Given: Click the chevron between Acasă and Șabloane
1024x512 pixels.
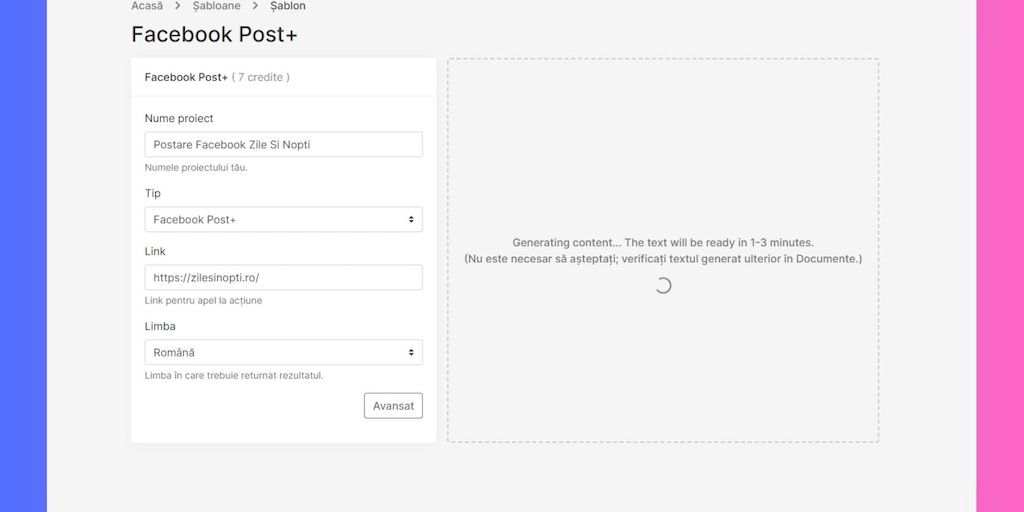Looking at the screenshot, I should [x=178, y=6].
